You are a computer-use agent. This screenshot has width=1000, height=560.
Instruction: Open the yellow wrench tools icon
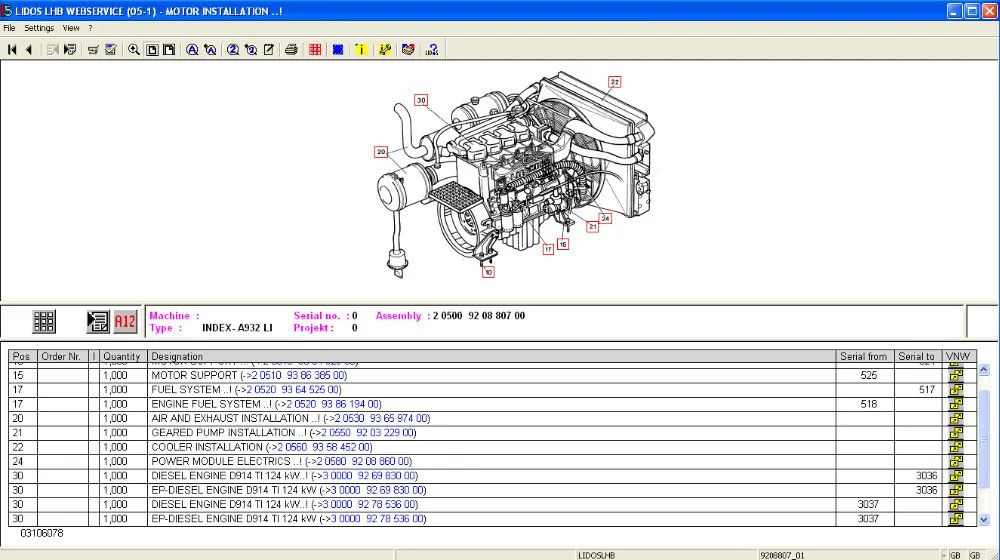click(x=385, y=50)
